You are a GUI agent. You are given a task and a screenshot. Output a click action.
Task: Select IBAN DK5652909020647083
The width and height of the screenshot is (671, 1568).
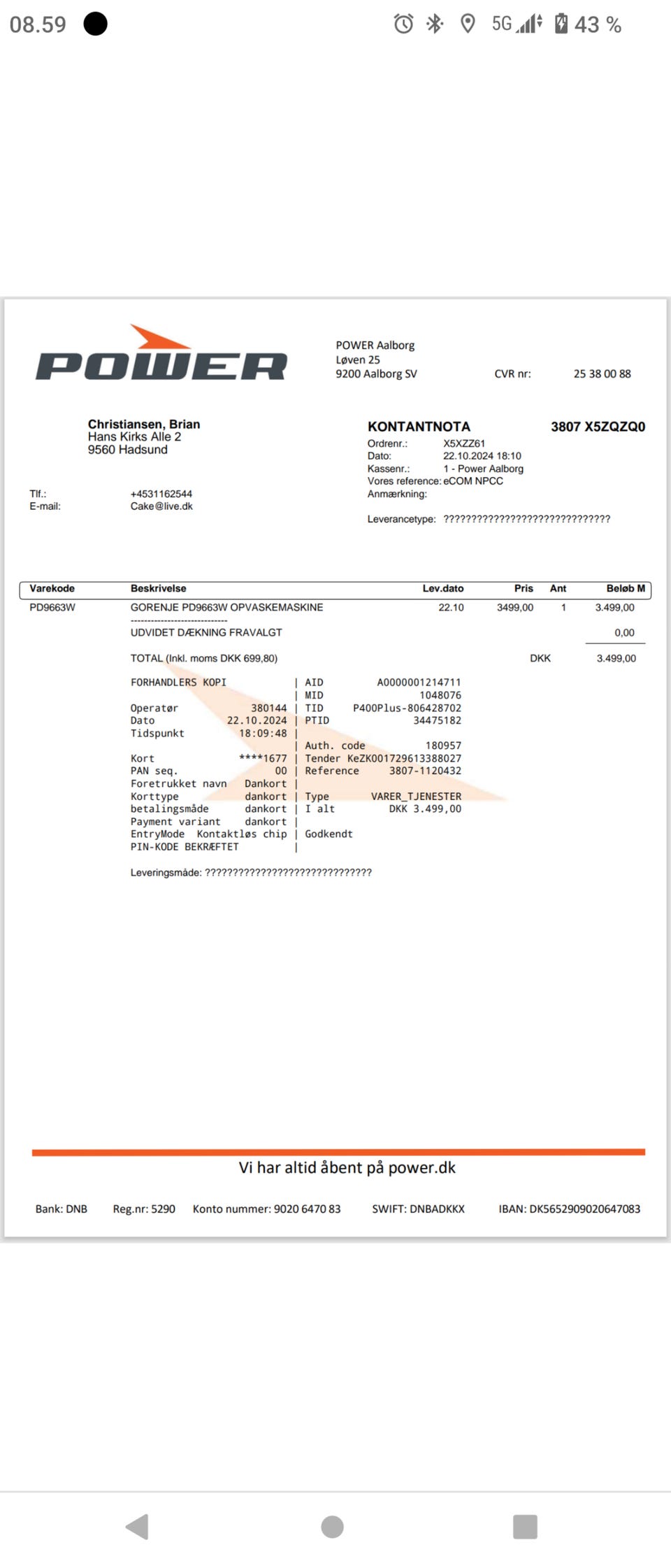tap(570, 1209)
